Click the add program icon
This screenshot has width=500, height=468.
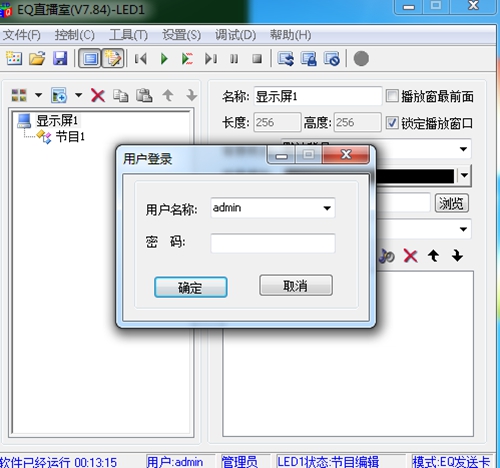59,95
